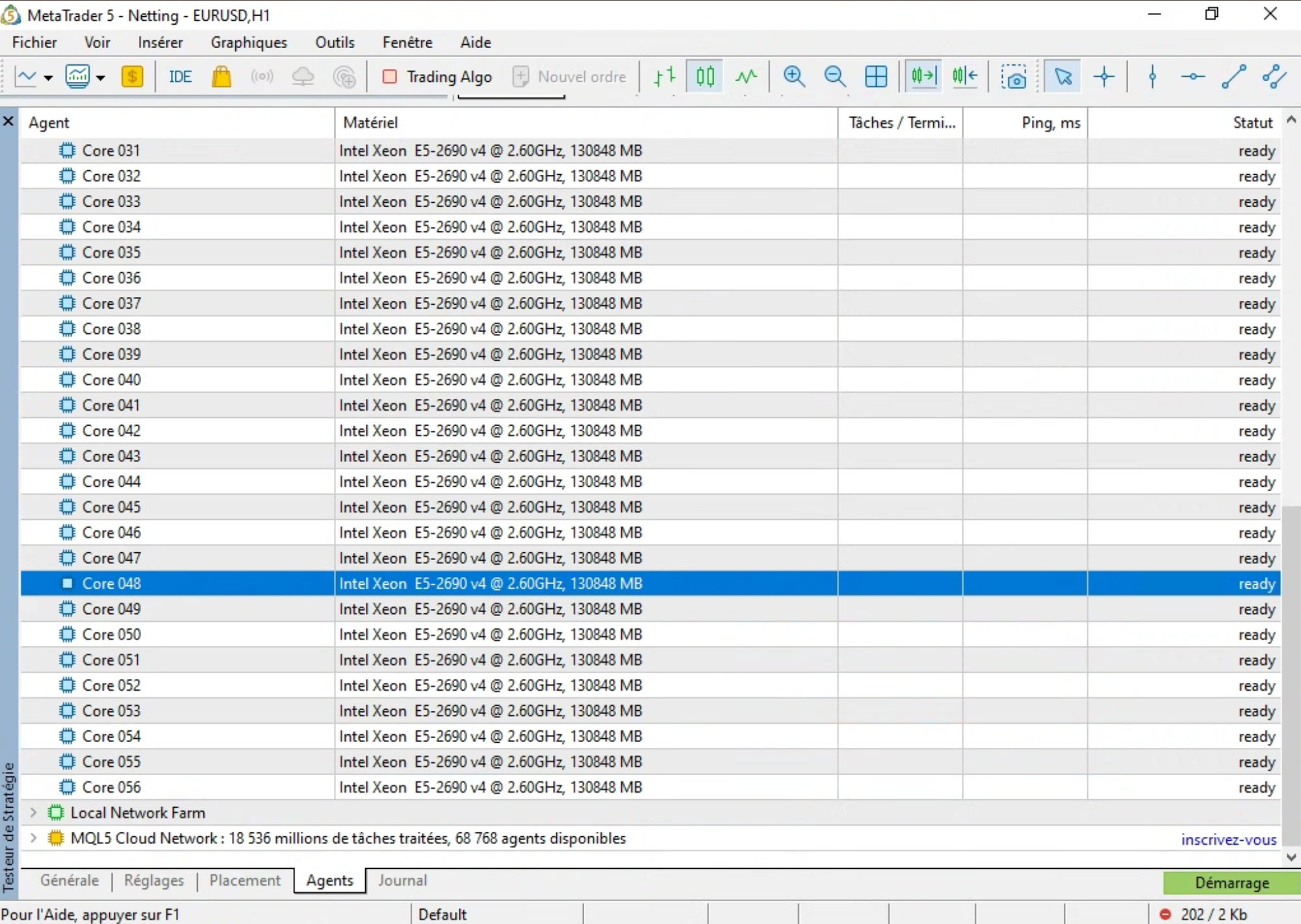Select bar chart display icon
The height and width of the screenshot is (924, 1301).
pos(664,77)
